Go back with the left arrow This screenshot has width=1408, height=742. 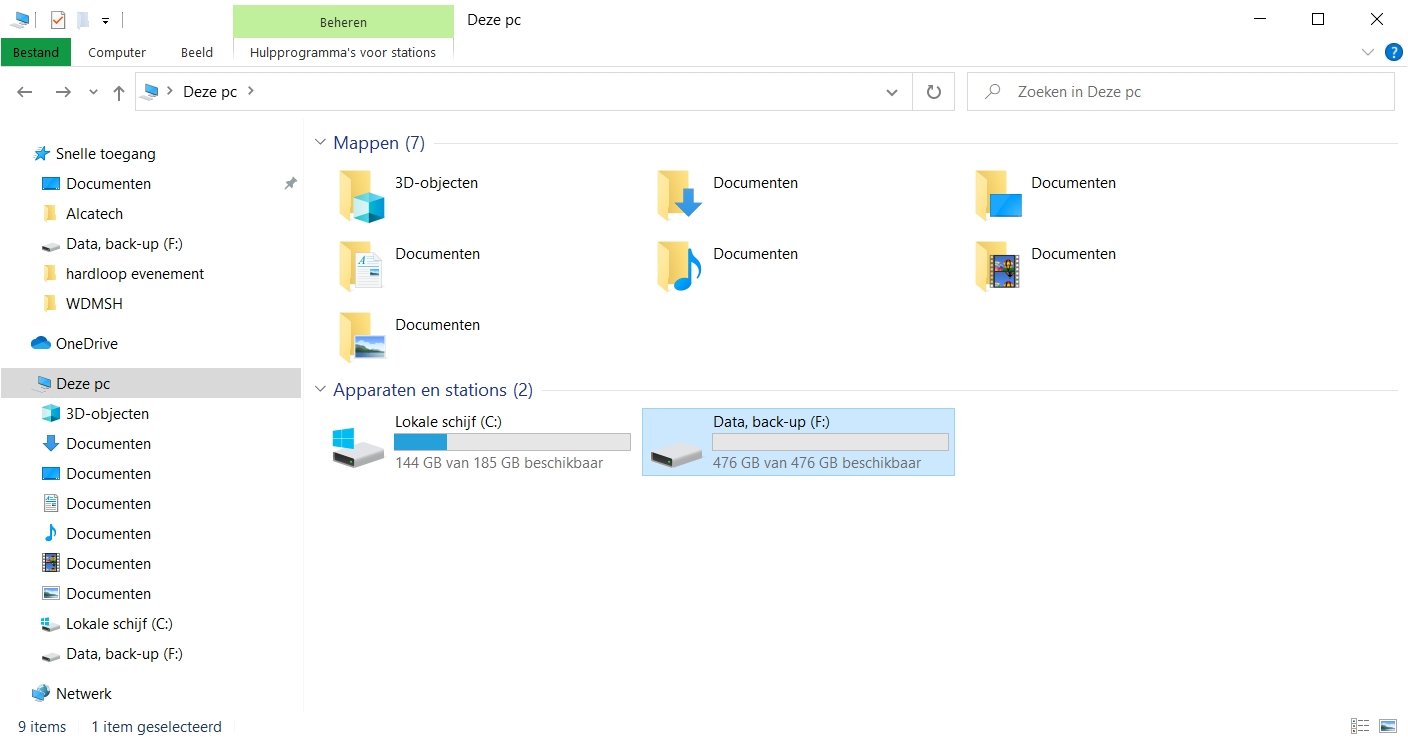(x=25, y=92)
